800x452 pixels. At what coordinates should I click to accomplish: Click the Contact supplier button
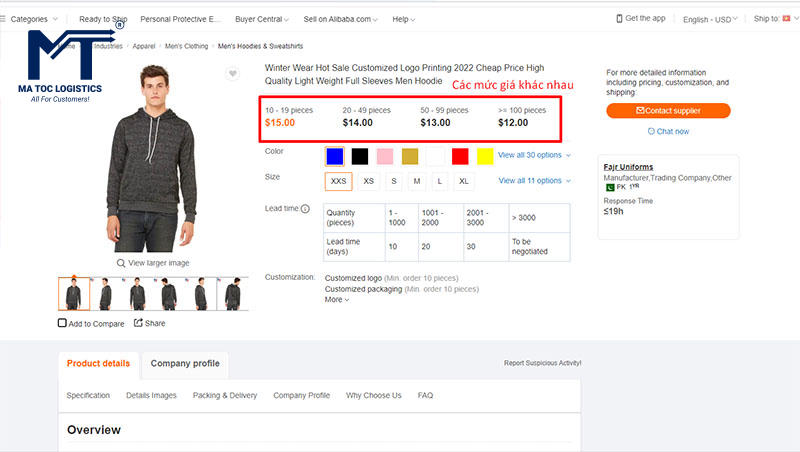pos(668,110)
